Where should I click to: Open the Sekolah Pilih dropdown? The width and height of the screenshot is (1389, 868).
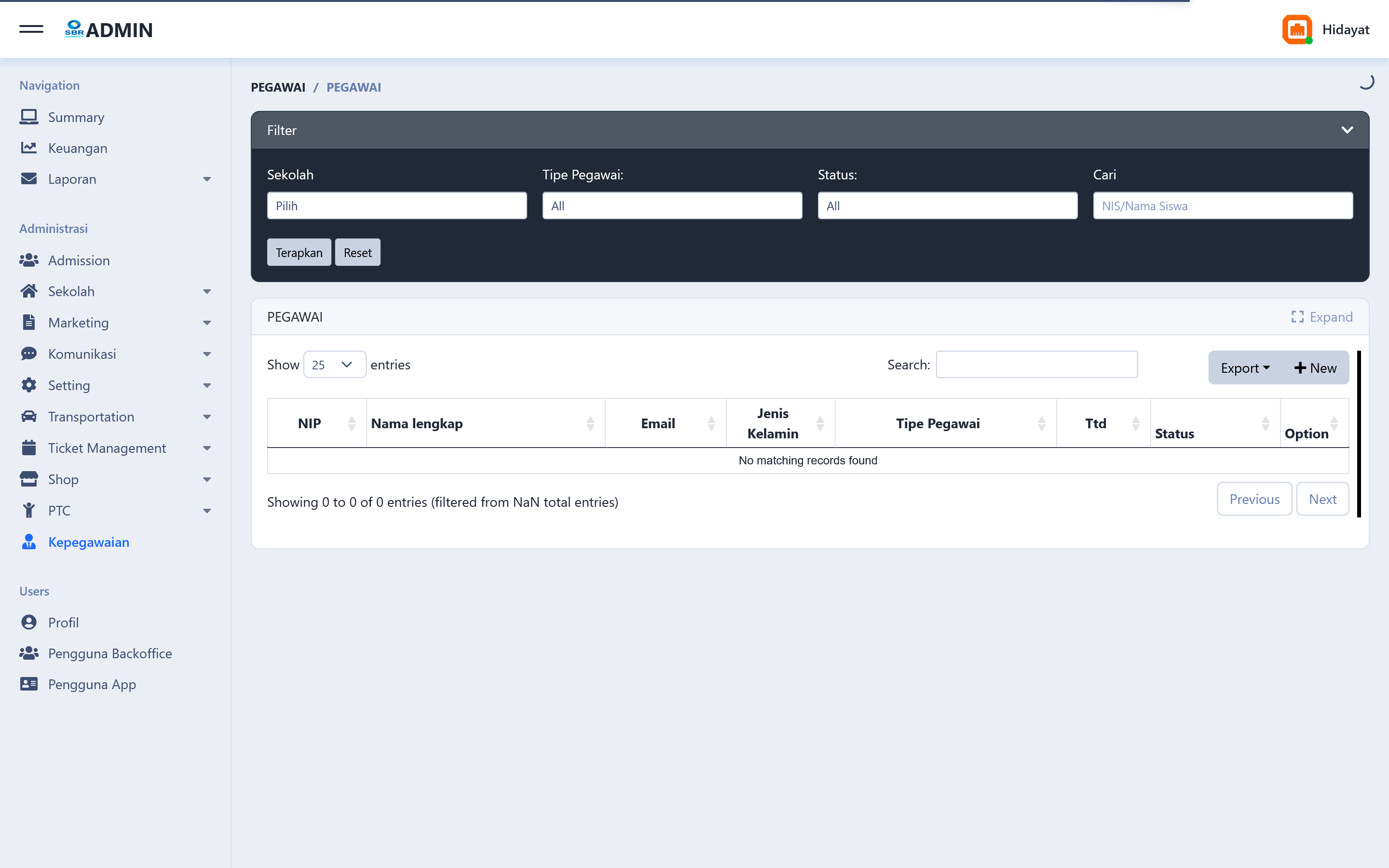click(x=396, y=205)
